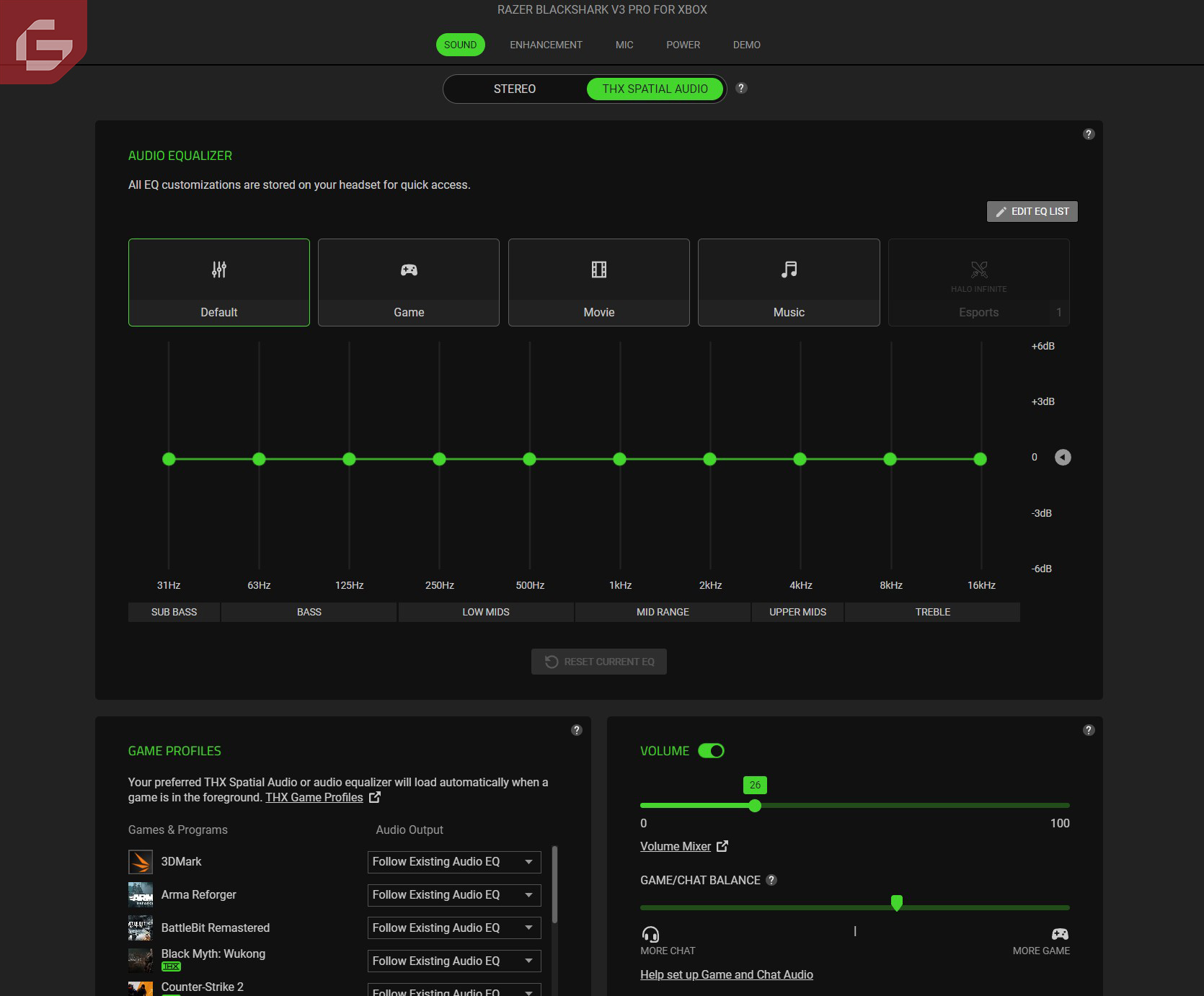Viewport: 1204px width, 996px height.
Task: Click the volume slider handle at 26
Action: [755, 806]
